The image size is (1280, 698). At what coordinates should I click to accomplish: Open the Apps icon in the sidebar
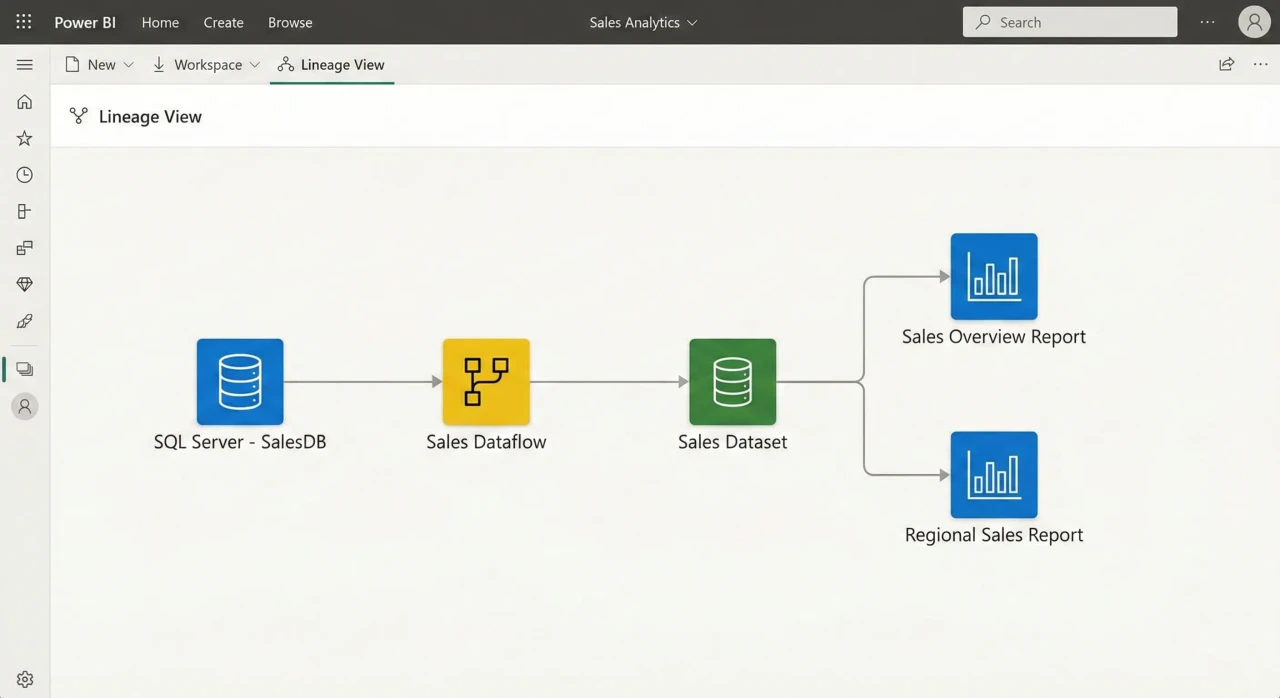click(25, 212)
